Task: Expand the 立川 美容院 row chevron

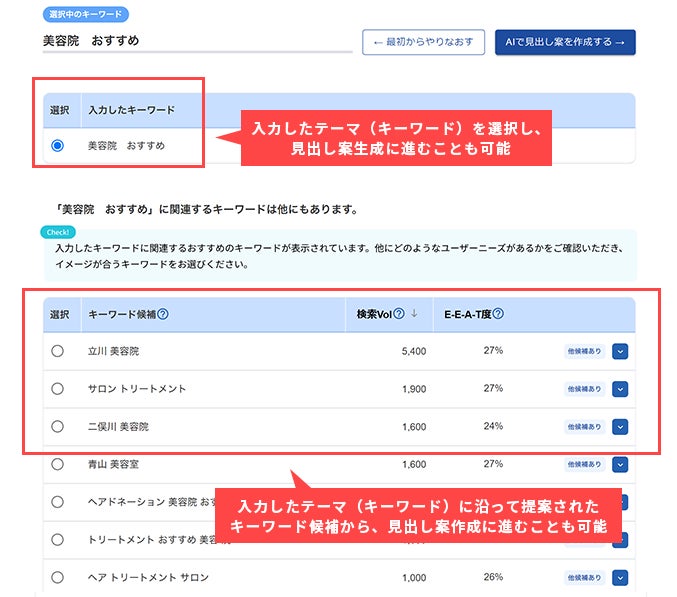Action: [620, 351]
